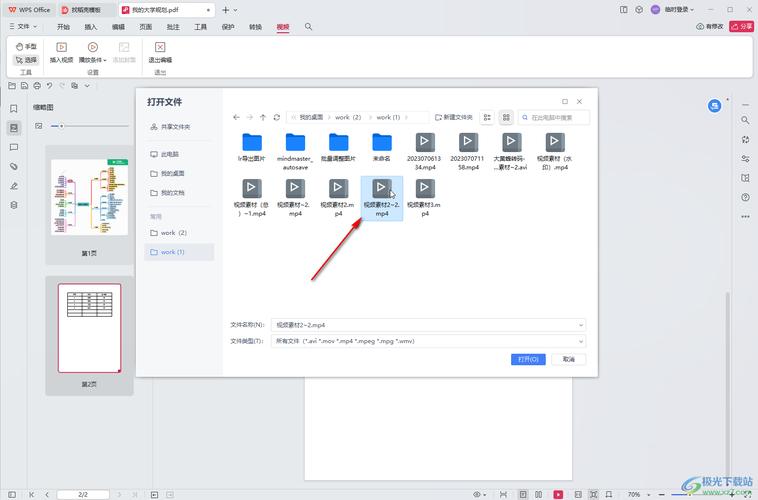Expand the quick access bar customization chevron

(87, 86)
